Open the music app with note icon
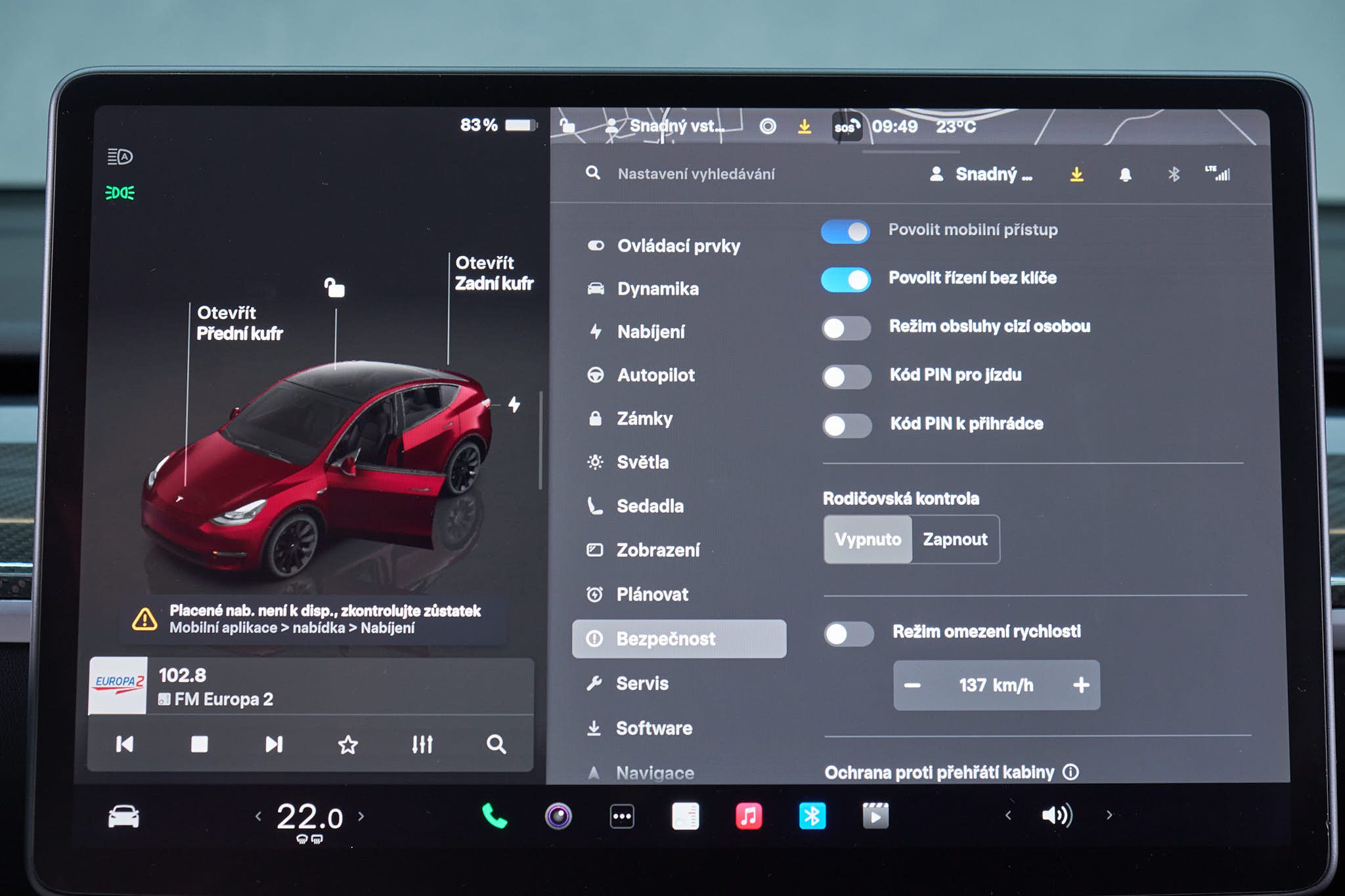The height and width of the screenshot is (896, 1345). (749, 816)
